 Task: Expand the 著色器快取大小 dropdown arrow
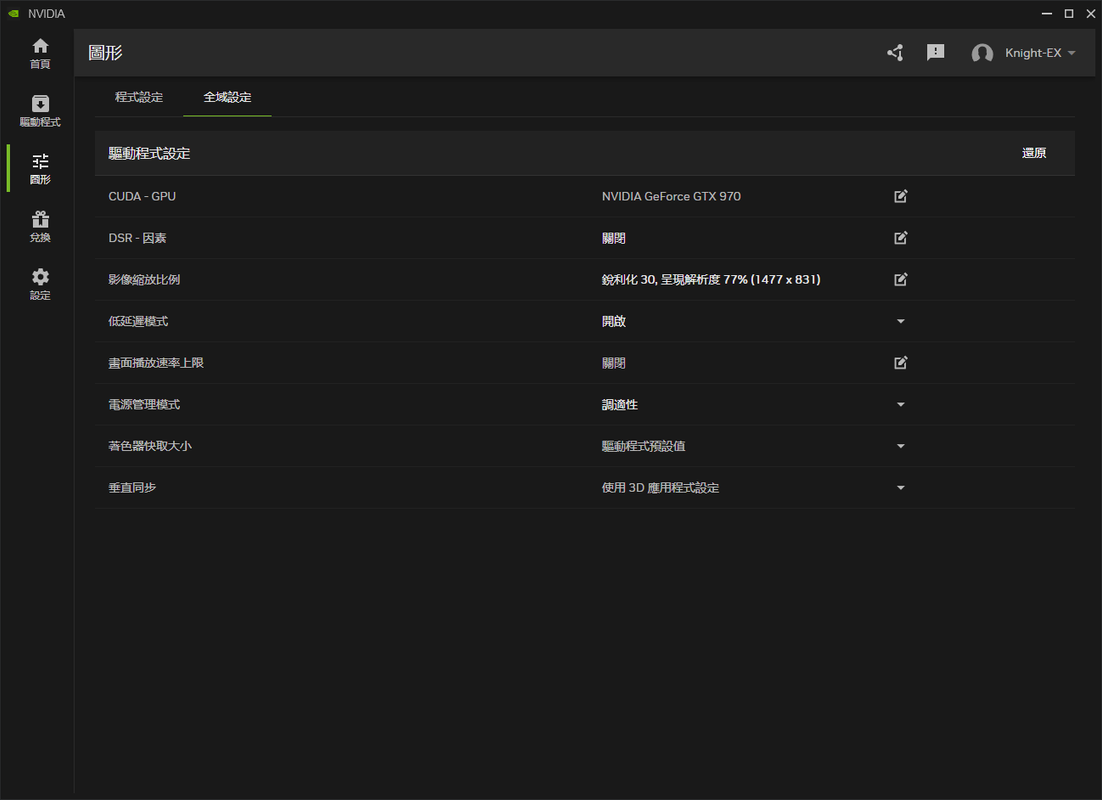click(900, 446)
